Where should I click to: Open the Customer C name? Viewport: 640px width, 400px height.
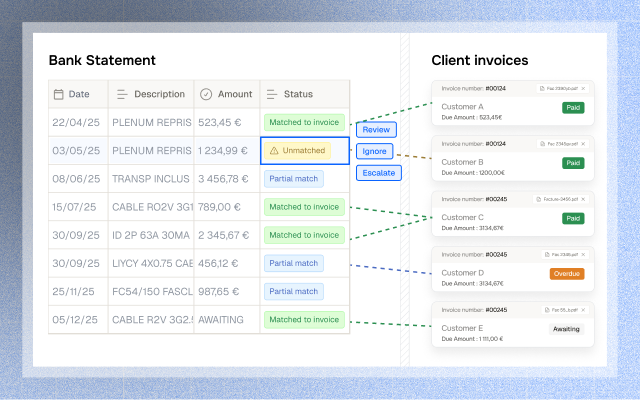462,218
